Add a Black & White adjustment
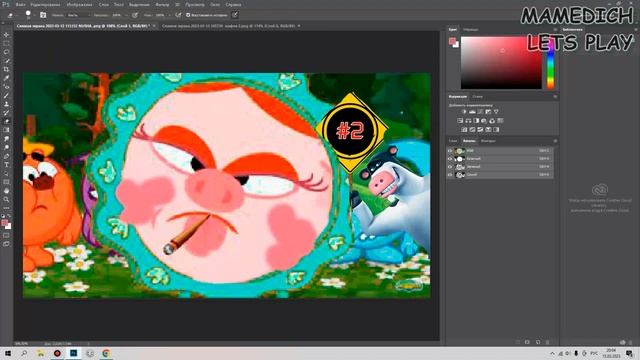Viewport: 640px width, 360px height. (x=476, y=121)
